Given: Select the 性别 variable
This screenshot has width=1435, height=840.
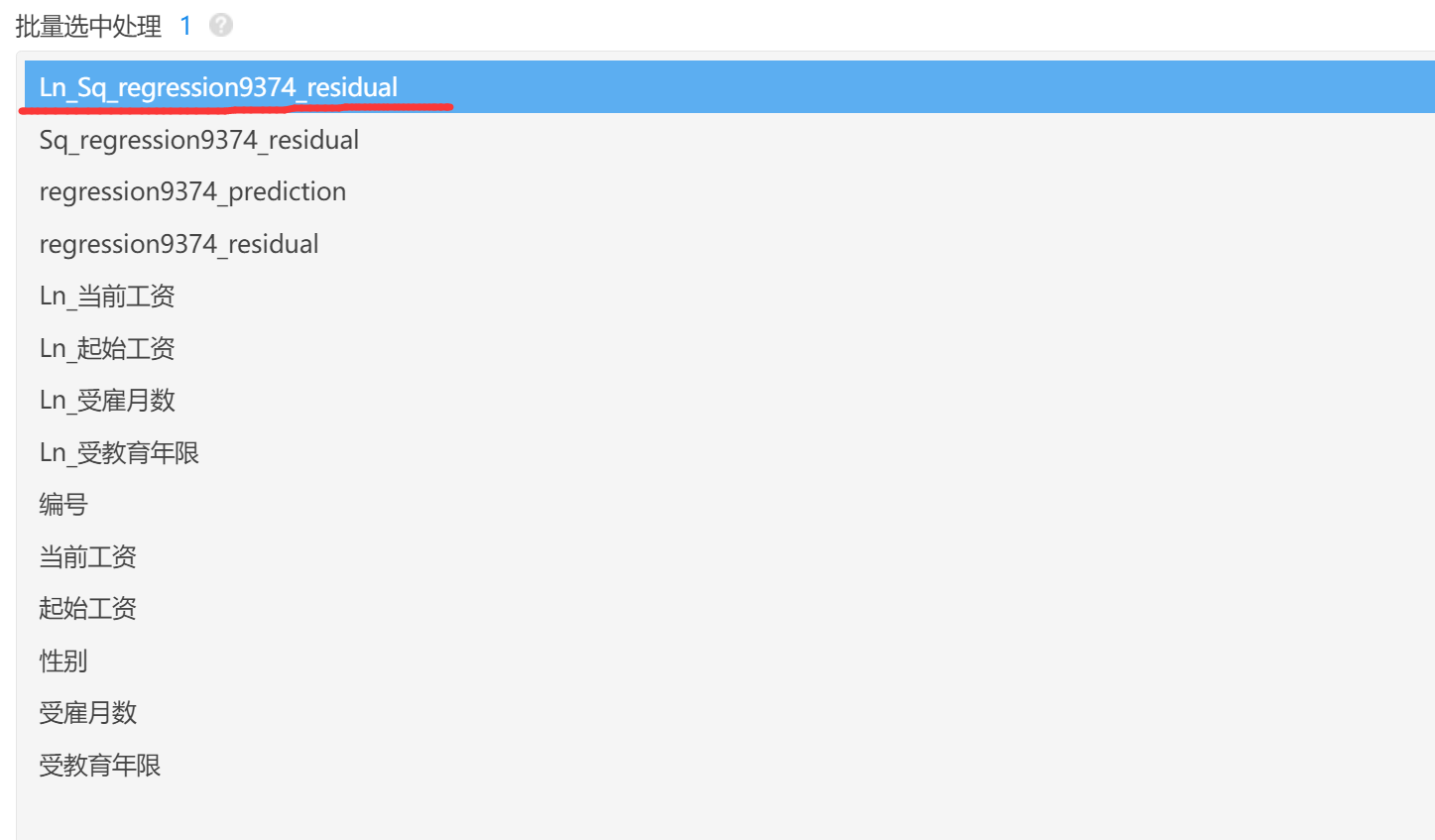Looking at the screenshot, I should (x=63, y=660).
